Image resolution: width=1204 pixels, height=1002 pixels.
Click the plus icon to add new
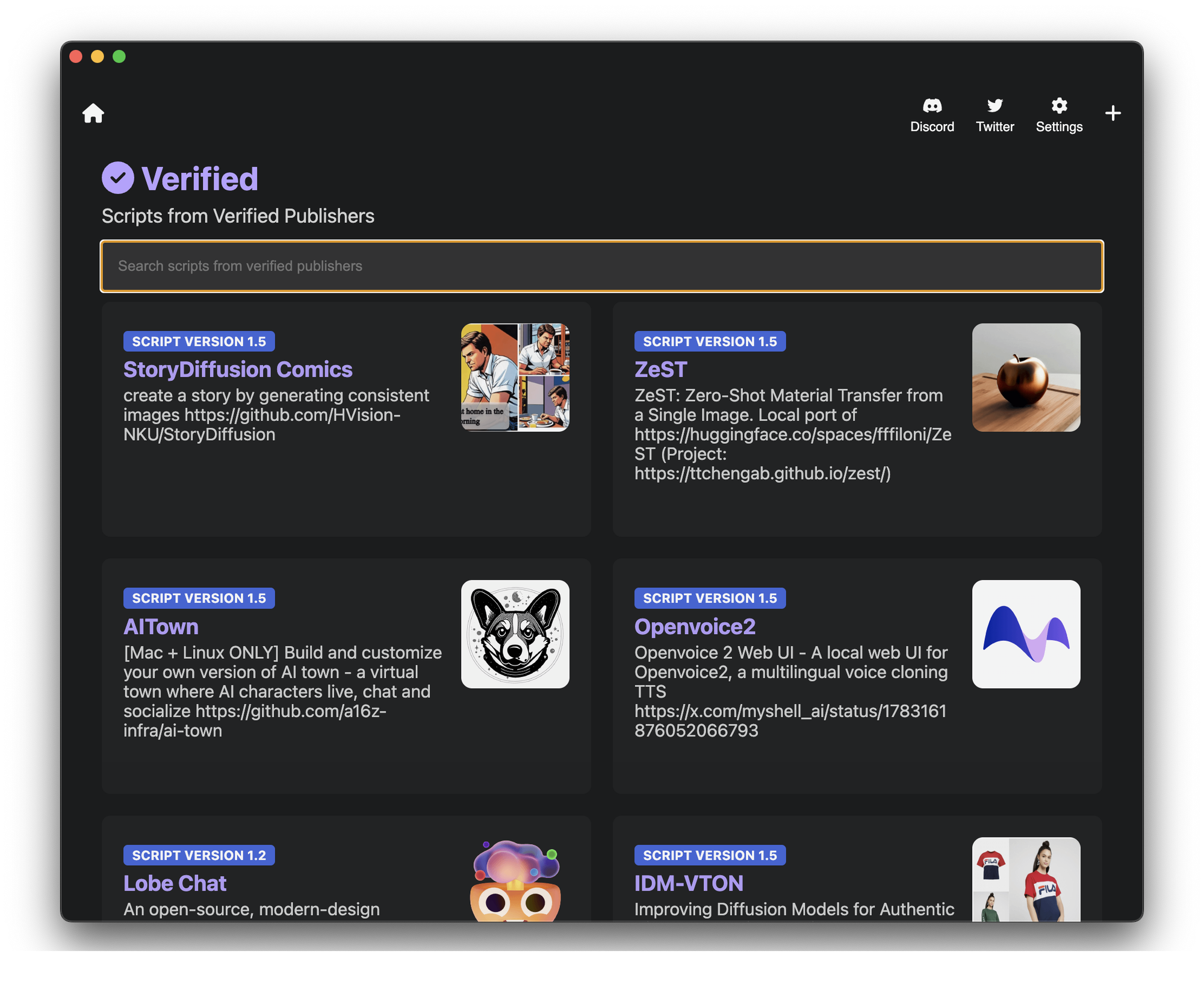(1112, 113)
